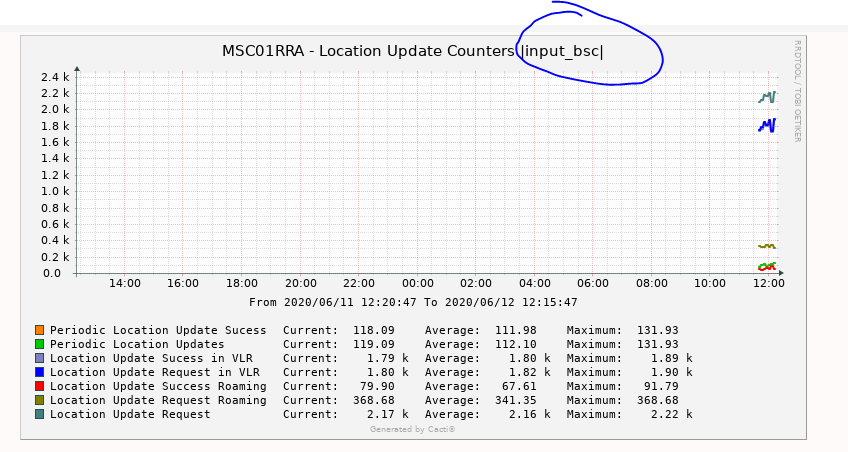Click the graph title MSC01RRA - Location Update Counters
The height and width of the screenshot is (452, 848).
click(x=368, y=51)
